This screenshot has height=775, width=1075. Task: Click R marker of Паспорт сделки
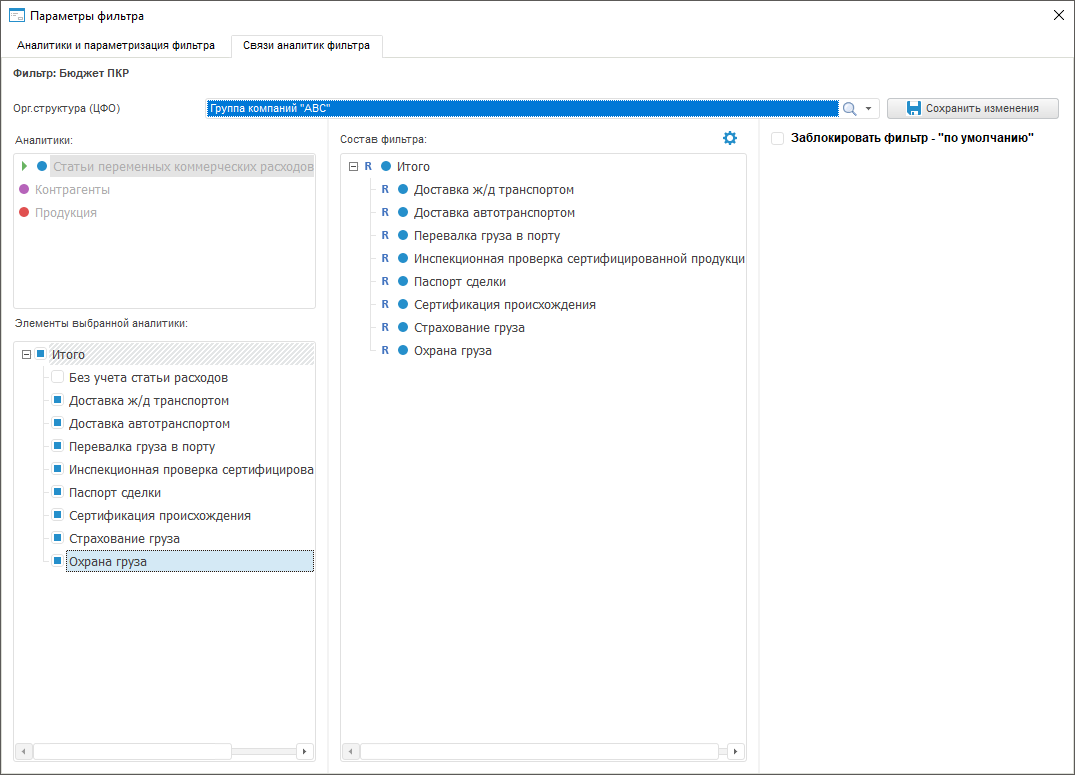[x=385, y=281]
